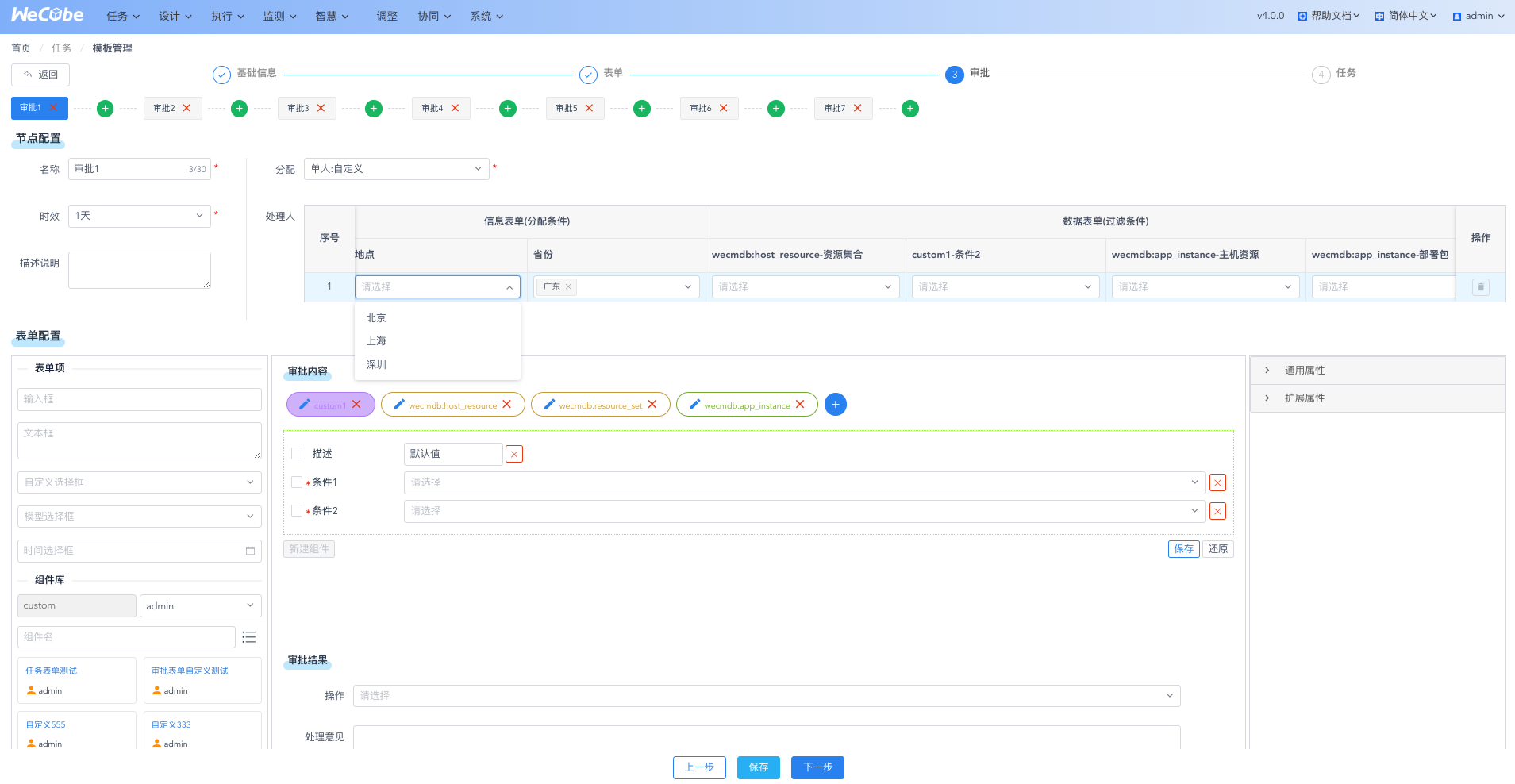Click the list icon beside the 组件名 field
This screenshot has width=1515, height=784.
pyautogui.click(x=249, y=637)
